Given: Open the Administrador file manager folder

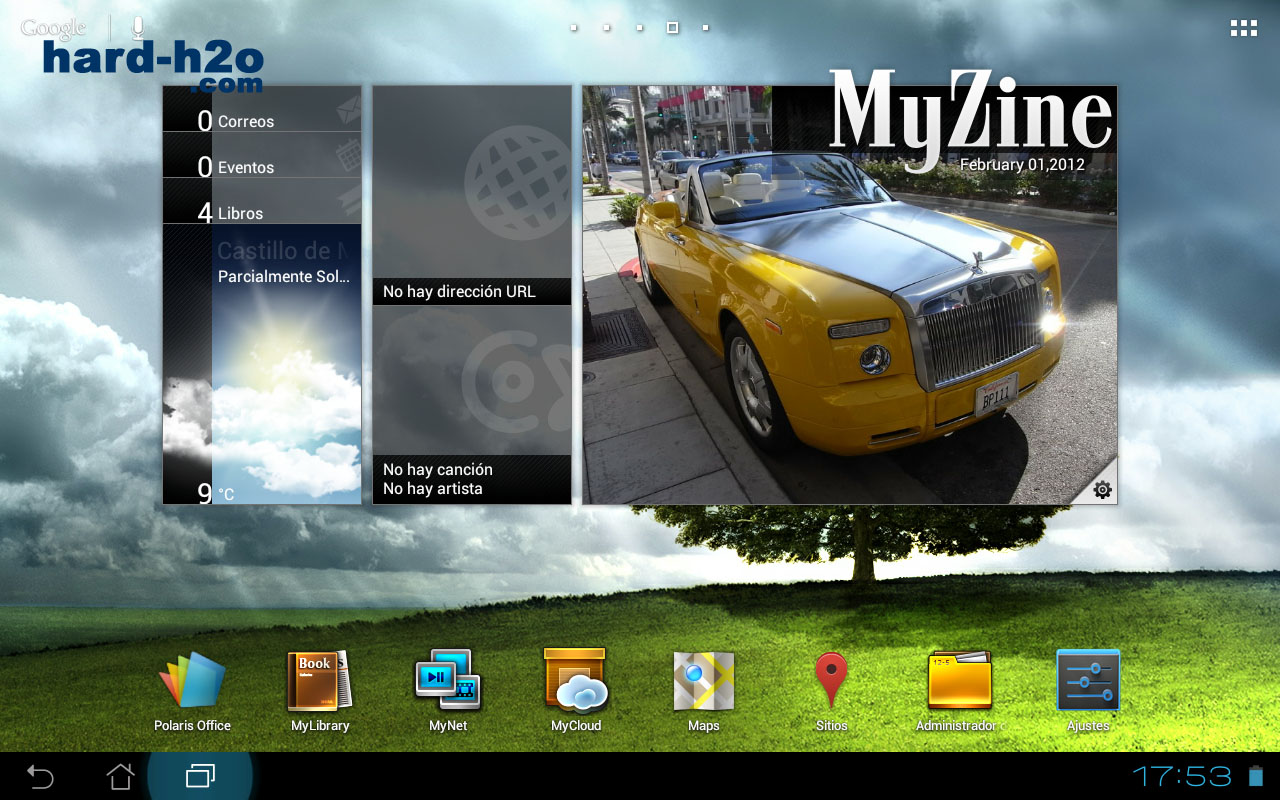Looking at the screenshot, I should tap(960, 691).
